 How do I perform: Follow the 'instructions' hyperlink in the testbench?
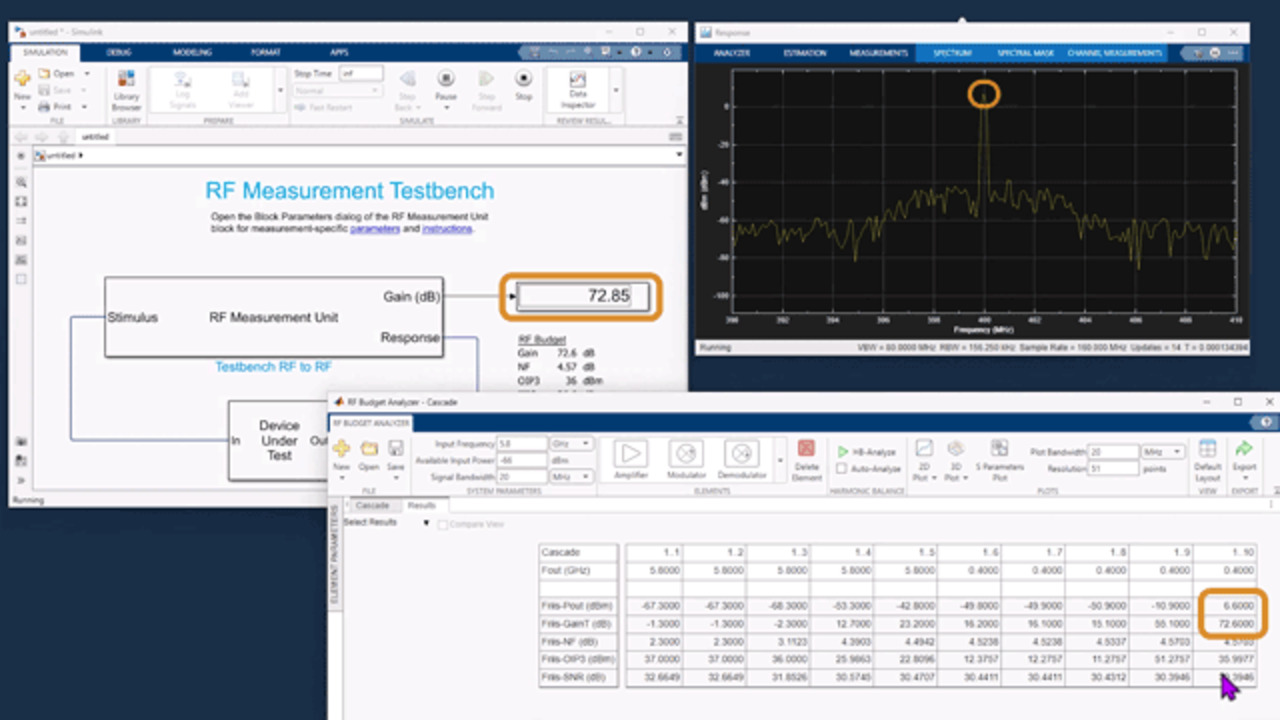pyautogui.click(x=446, y=229)
